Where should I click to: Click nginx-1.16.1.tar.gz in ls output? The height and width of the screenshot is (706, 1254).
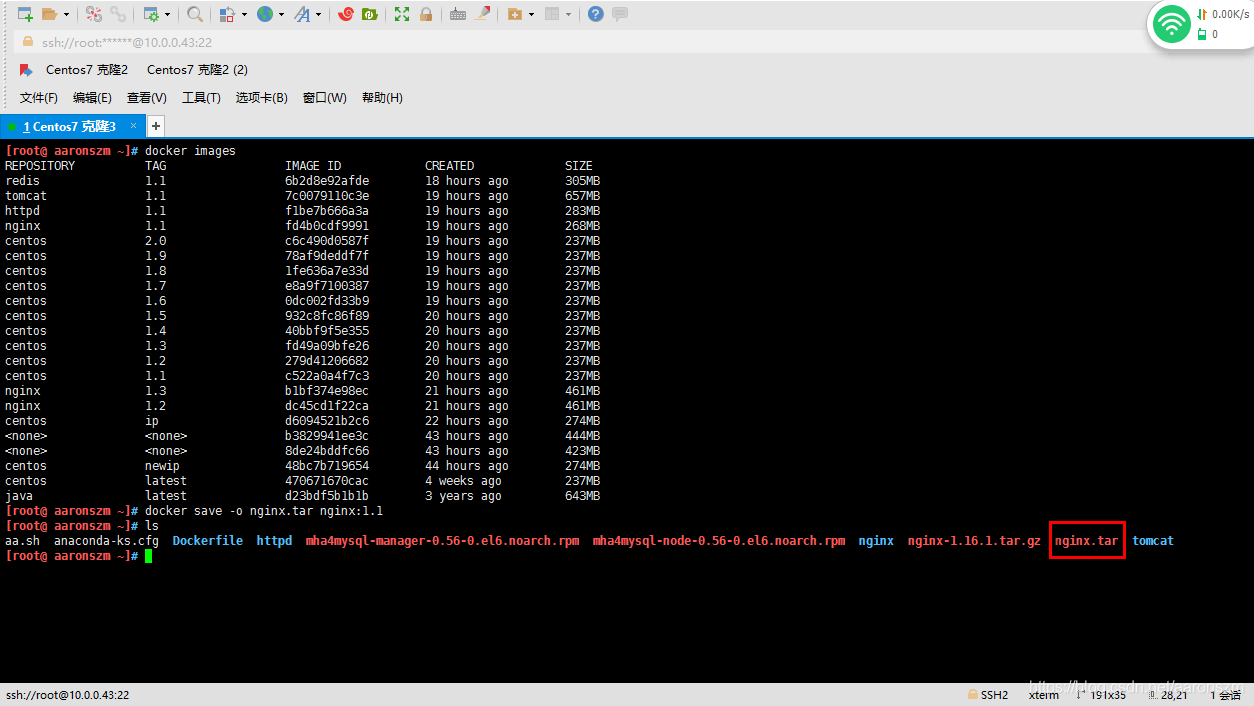click(x=974, y=541)
